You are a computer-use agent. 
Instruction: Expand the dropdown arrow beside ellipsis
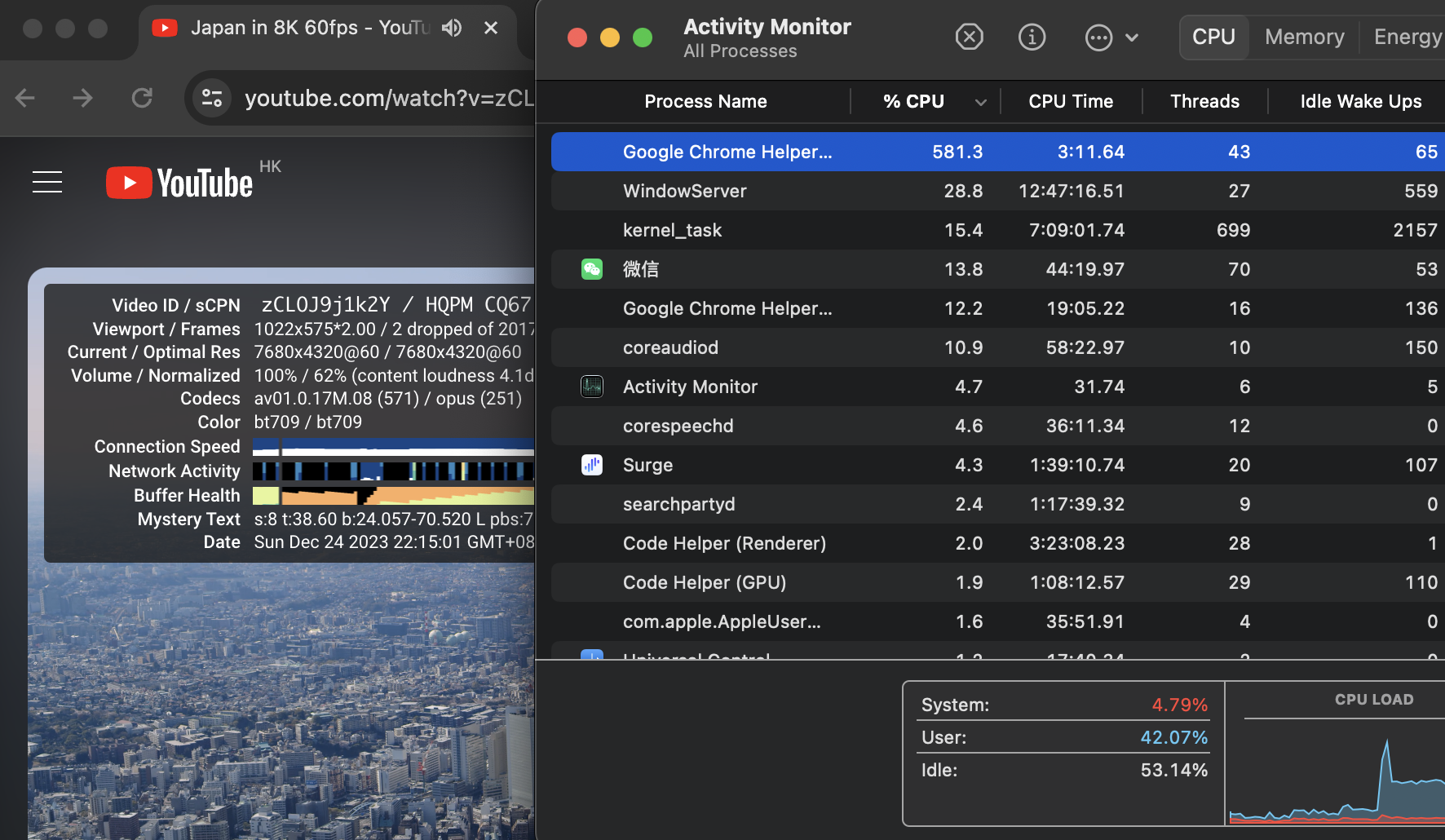(1132, 38)
